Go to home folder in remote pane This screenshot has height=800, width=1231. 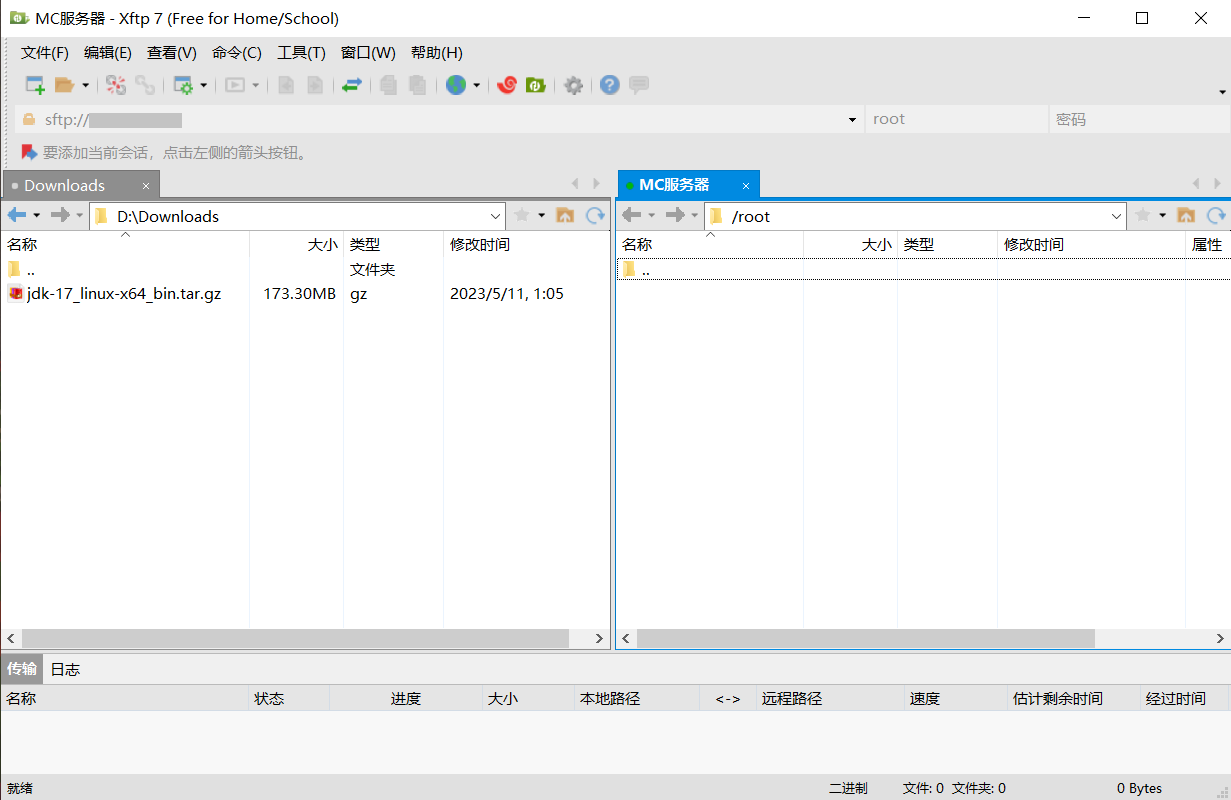(x=1186, y=215)
